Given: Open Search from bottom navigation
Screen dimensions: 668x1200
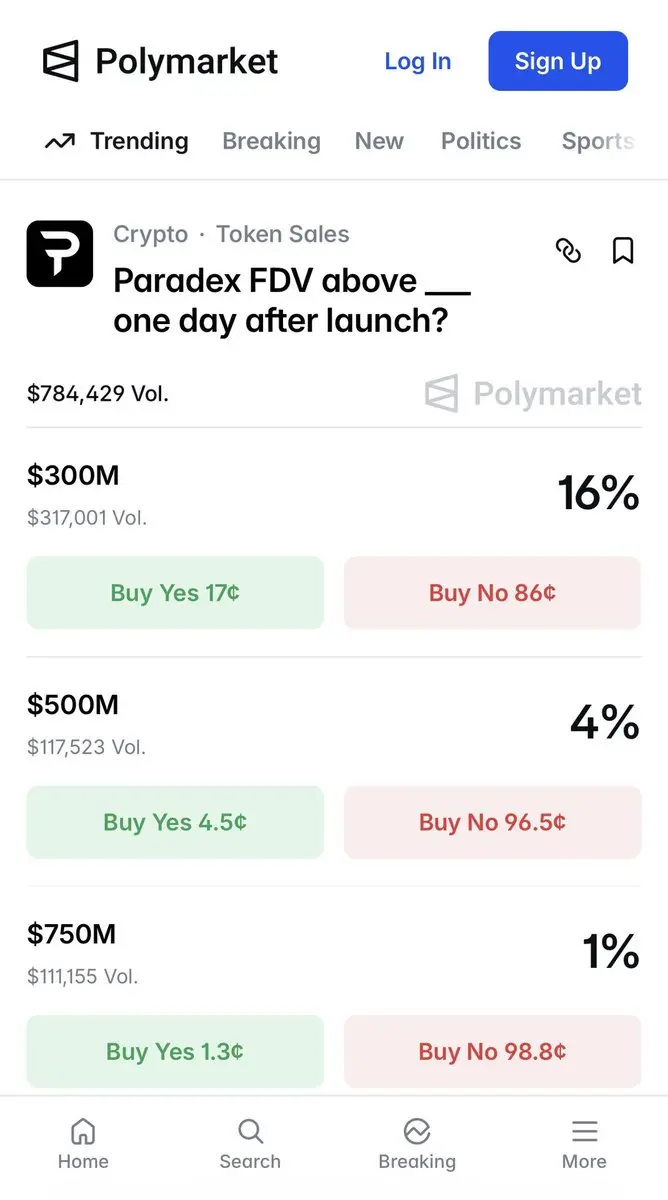Looking at the screenshot, I should [250, 1132].
